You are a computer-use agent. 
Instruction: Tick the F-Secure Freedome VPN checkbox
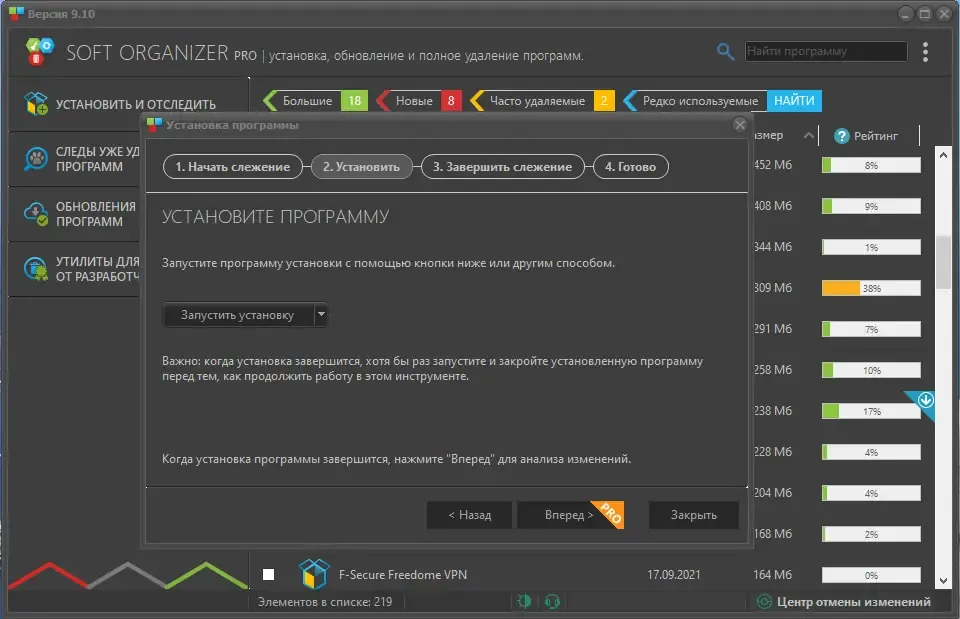click(x=268, y=574)
